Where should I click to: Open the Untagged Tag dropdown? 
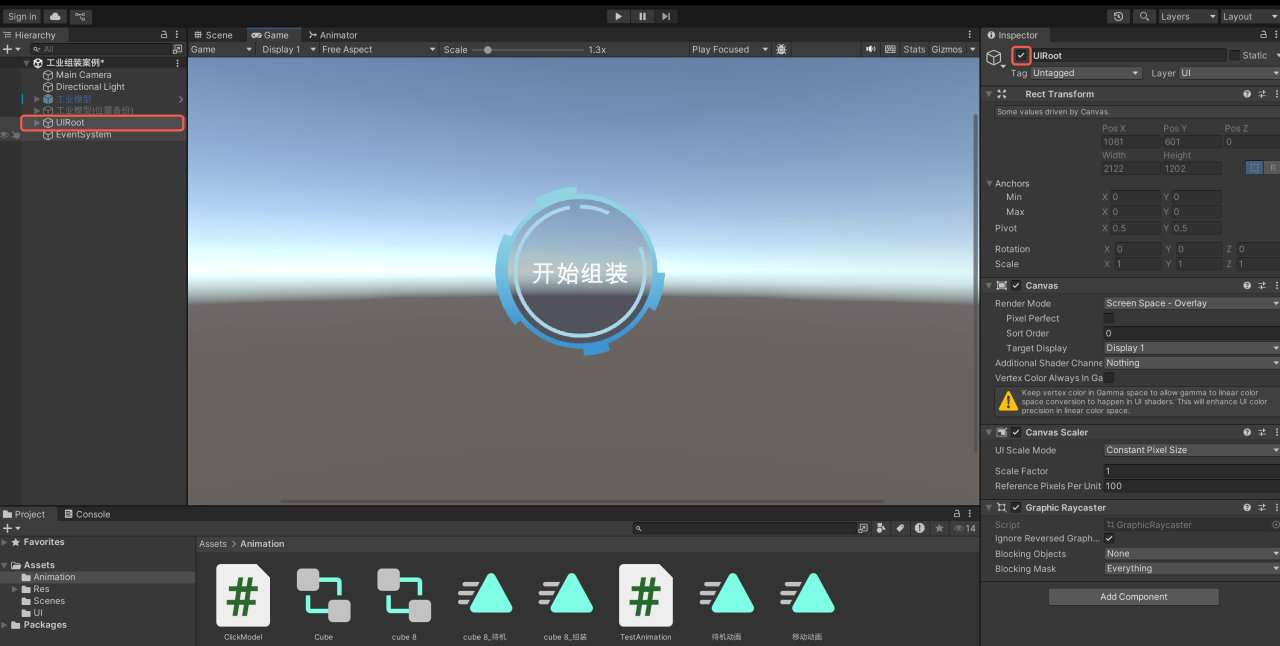(1086, 73)
